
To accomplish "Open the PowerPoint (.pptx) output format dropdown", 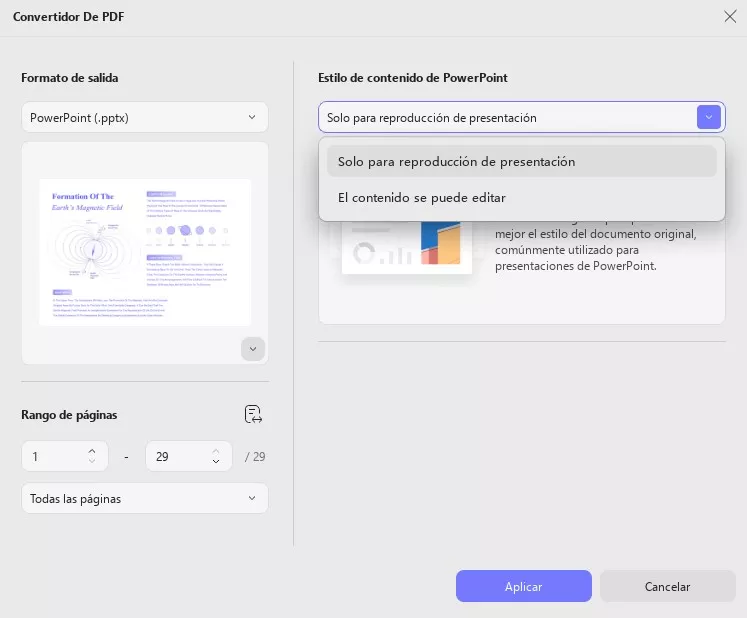I will (145, 117).
